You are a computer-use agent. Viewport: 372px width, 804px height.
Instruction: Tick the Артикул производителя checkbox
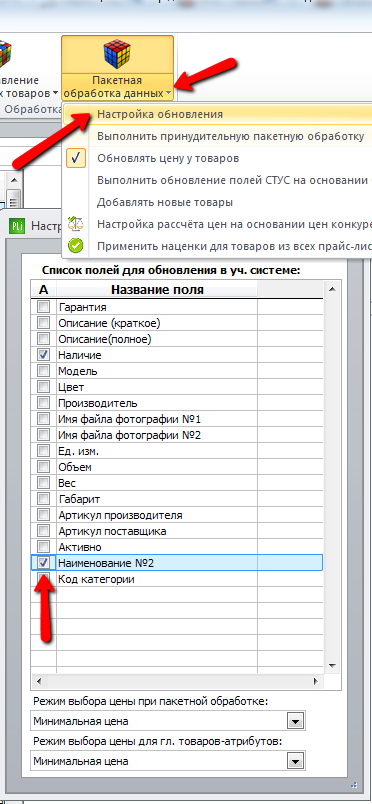tap(44, 515)
